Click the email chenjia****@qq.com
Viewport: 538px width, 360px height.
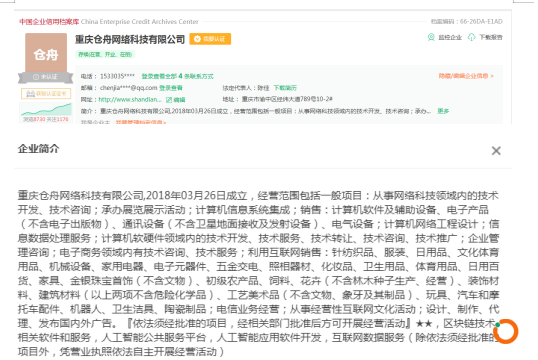(128, 88)
